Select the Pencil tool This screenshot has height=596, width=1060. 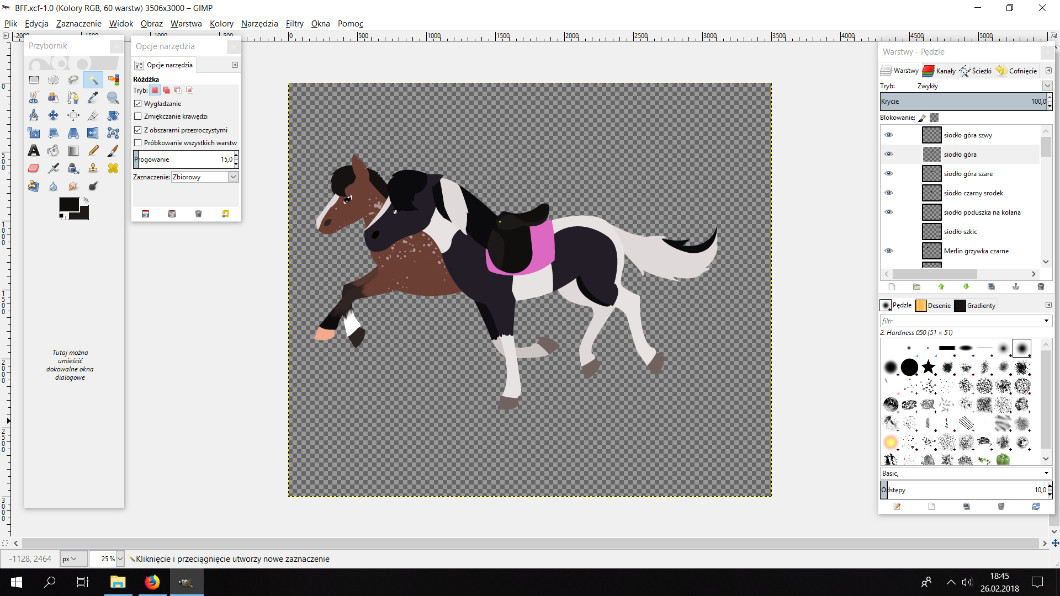pos(92,150)
